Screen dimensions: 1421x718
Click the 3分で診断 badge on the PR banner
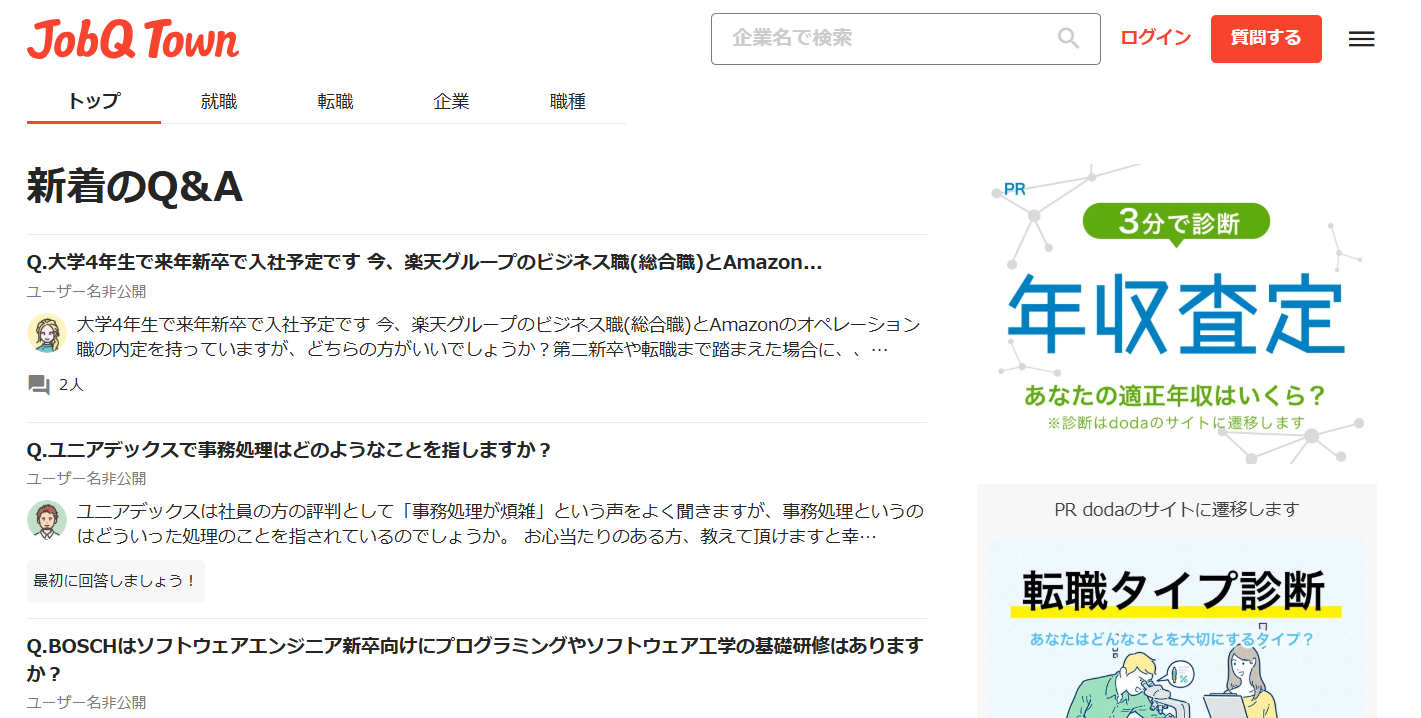coord(1176,222)
